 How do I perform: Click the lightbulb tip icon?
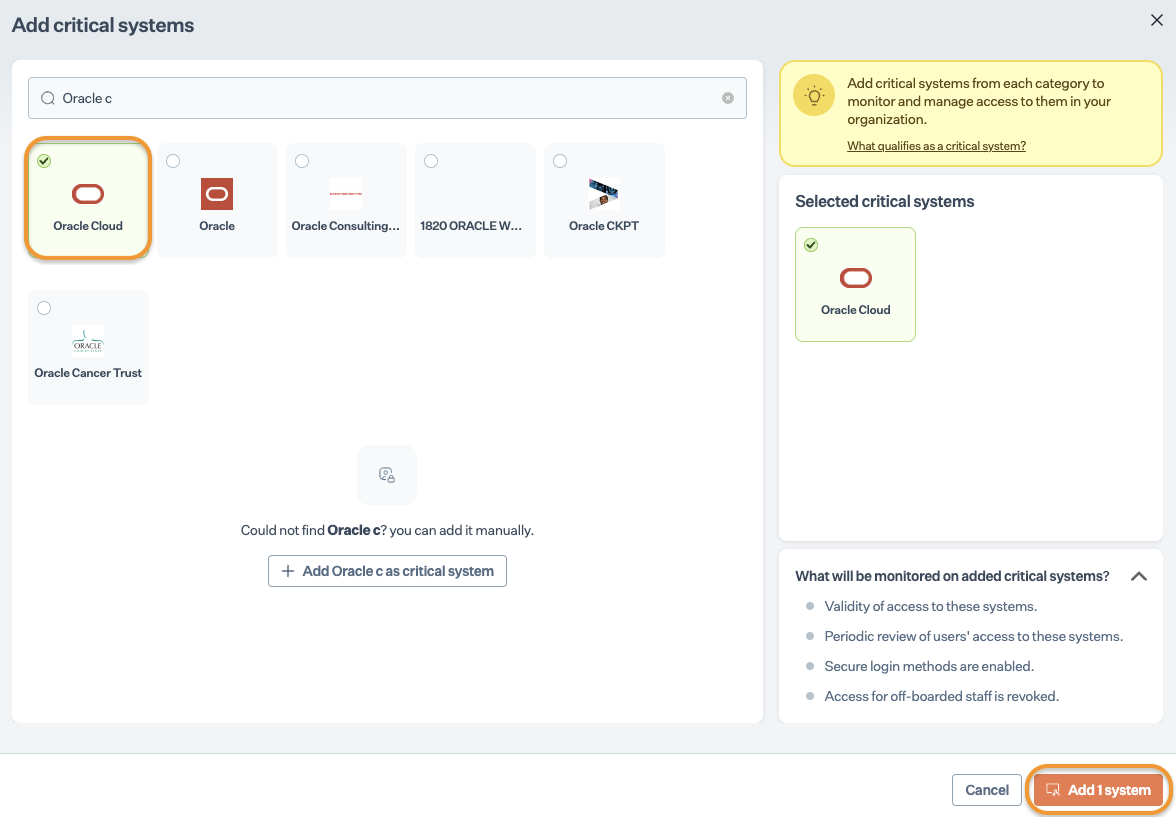814,95
